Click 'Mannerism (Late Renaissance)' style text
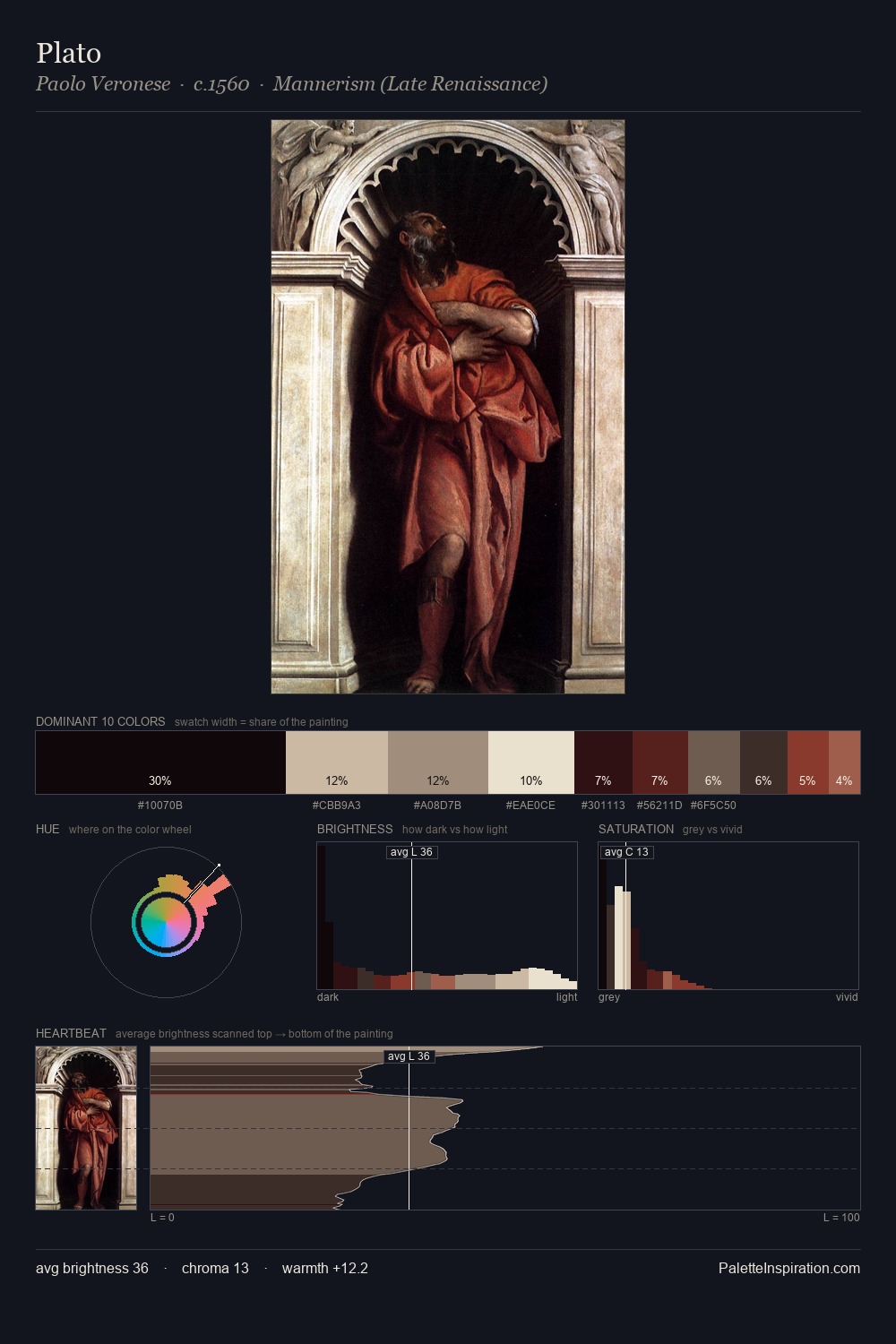896x1344 pixels. tap(410, 84)
